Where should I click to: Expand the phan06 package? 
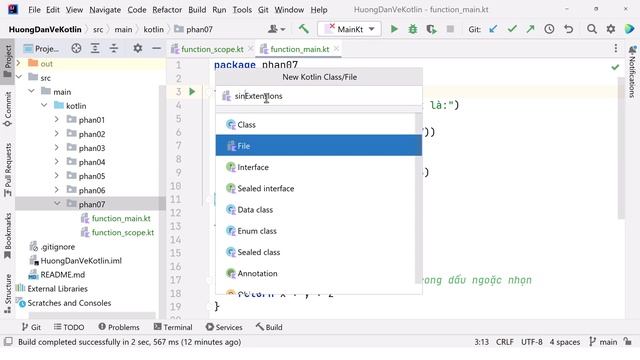(57, 190)
